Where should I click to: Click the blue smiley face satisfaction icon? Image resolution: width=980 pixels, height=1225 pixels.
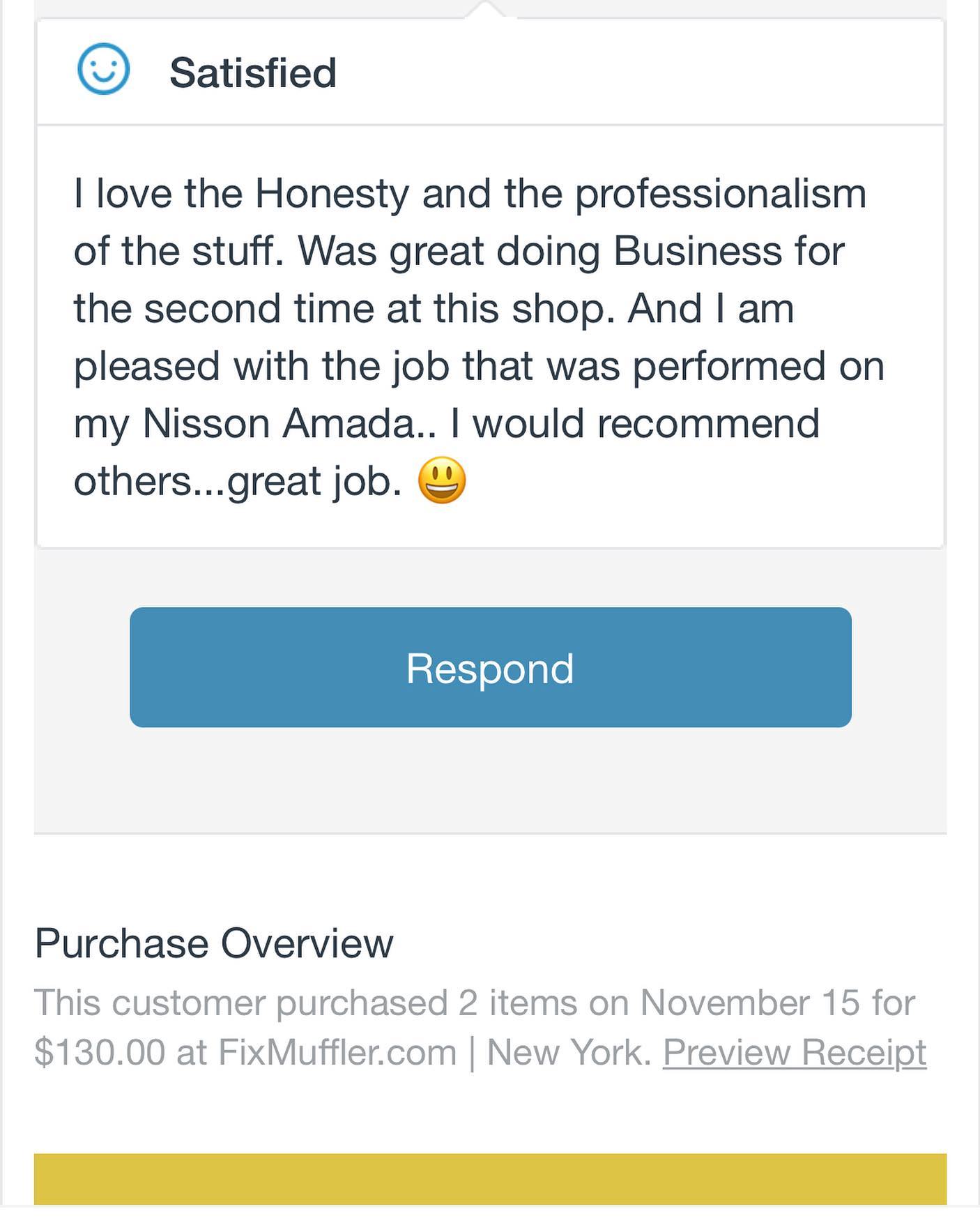coord(103,70)
